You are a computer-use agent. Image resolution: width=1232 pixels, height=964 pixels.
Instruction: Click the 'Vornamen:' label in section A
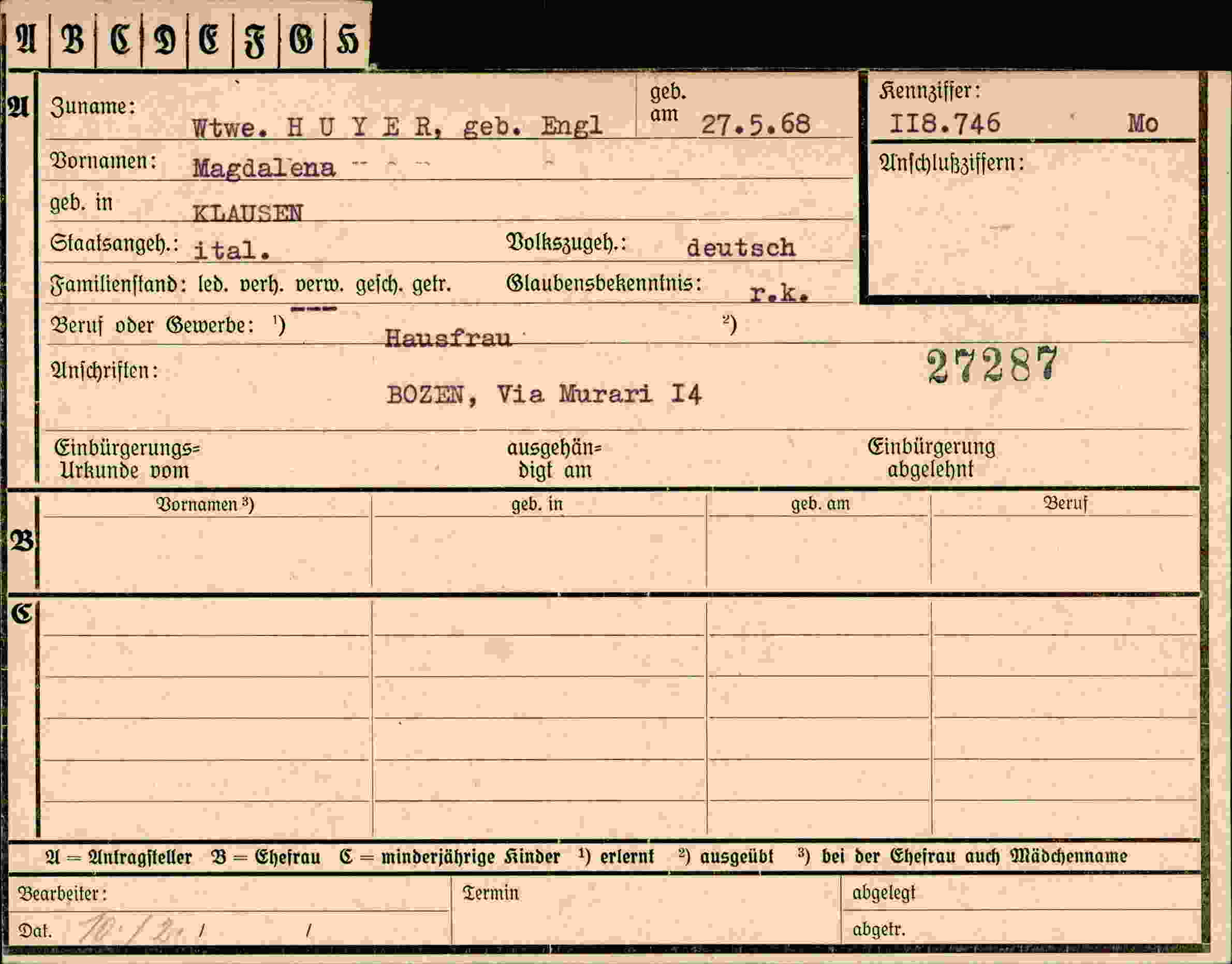click(104, 161)
